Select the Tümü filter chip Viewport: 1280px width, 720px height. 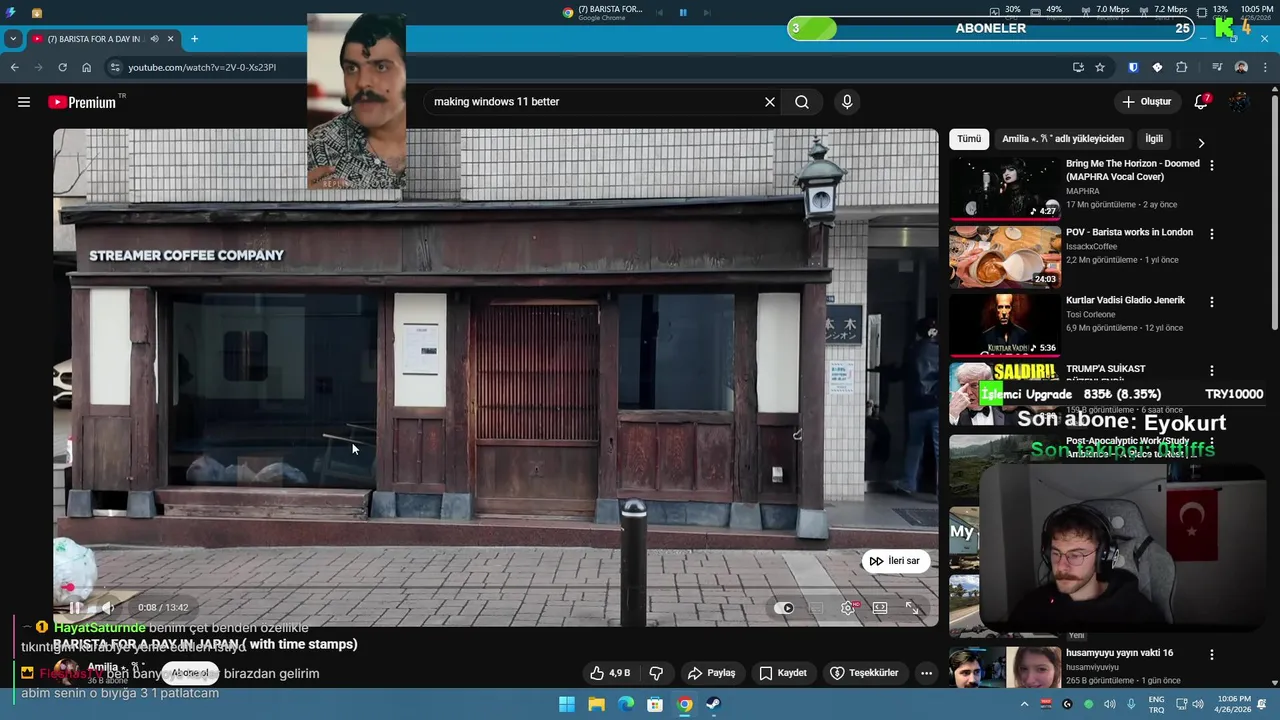point(969,139)
